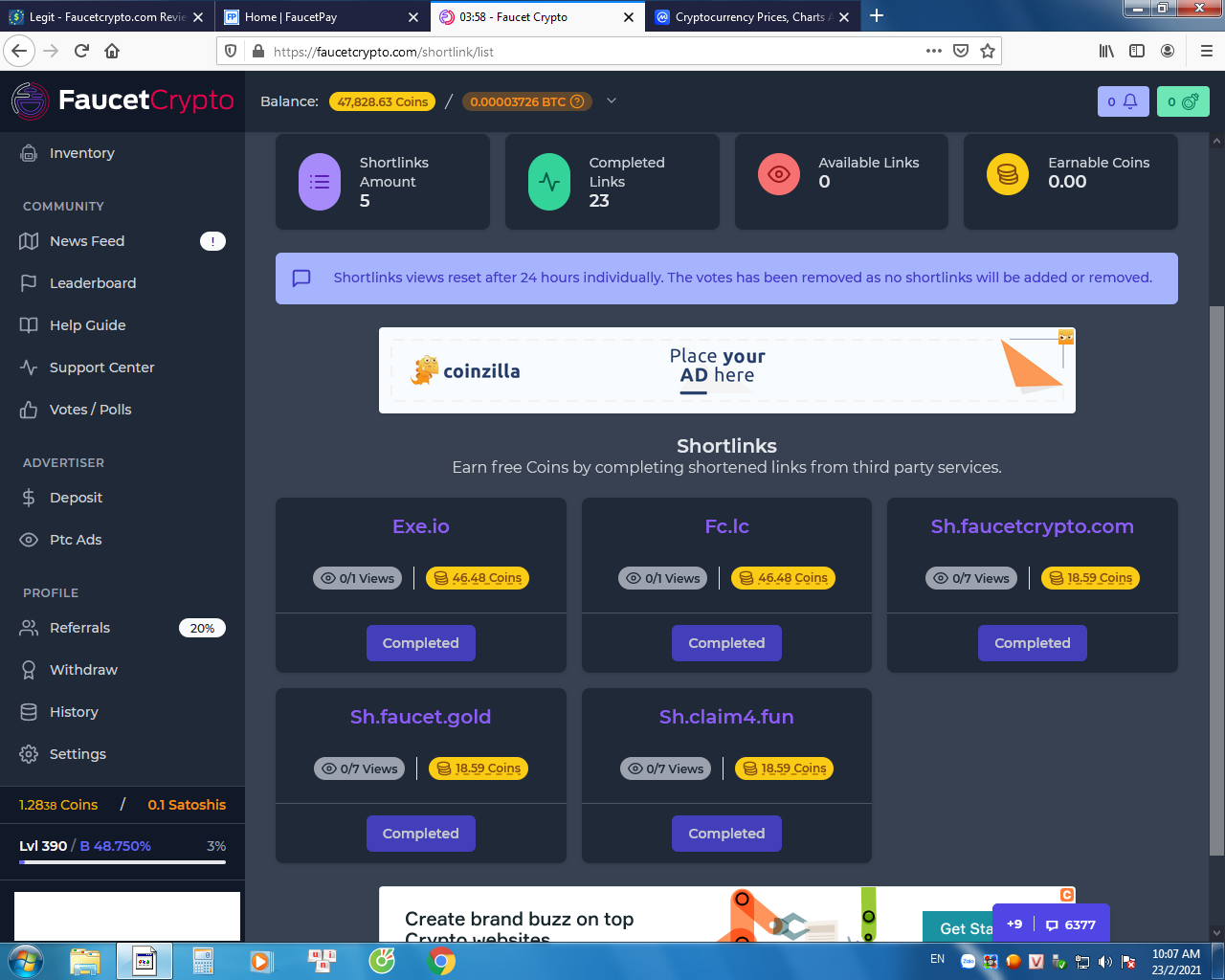
Task: Open the page actions three-dot menu
Action: 934,51
